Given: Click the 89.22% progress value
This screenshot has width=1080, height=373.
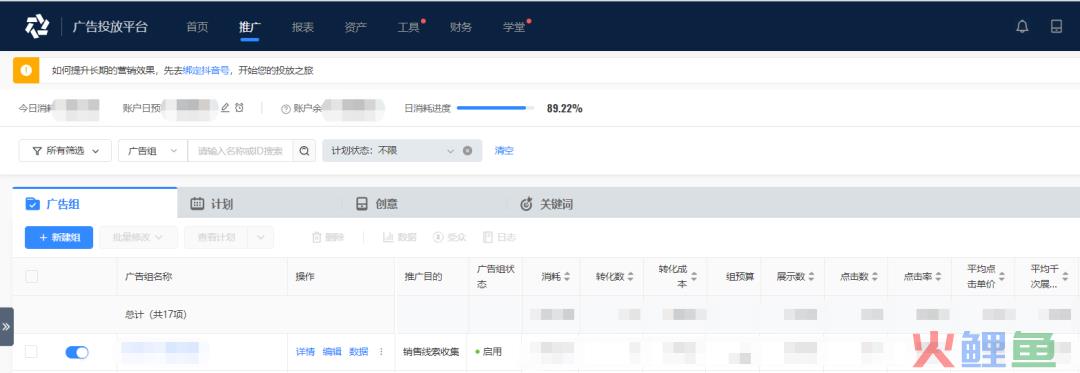Looking at the screenshot, I should pos(565,108).
